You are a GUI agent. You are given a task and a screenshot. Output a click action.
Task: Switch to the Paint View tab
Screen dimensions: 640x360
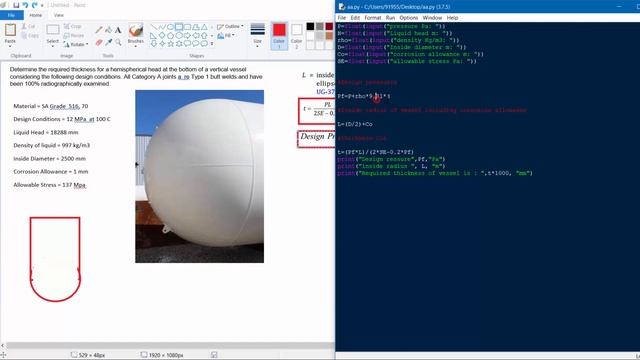pos(59,15)
